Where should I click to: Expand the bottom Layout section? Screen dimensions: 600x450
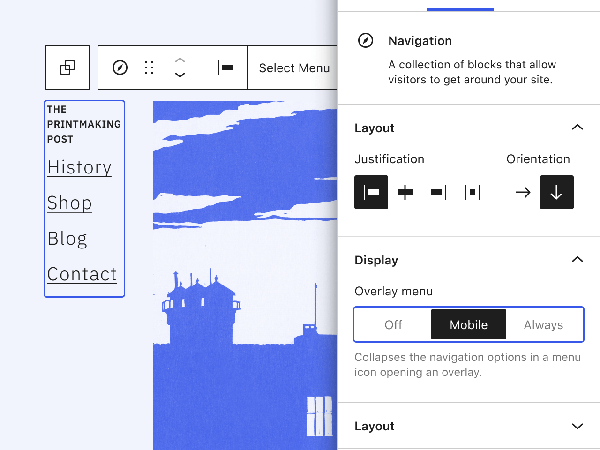tap(576, 426)
